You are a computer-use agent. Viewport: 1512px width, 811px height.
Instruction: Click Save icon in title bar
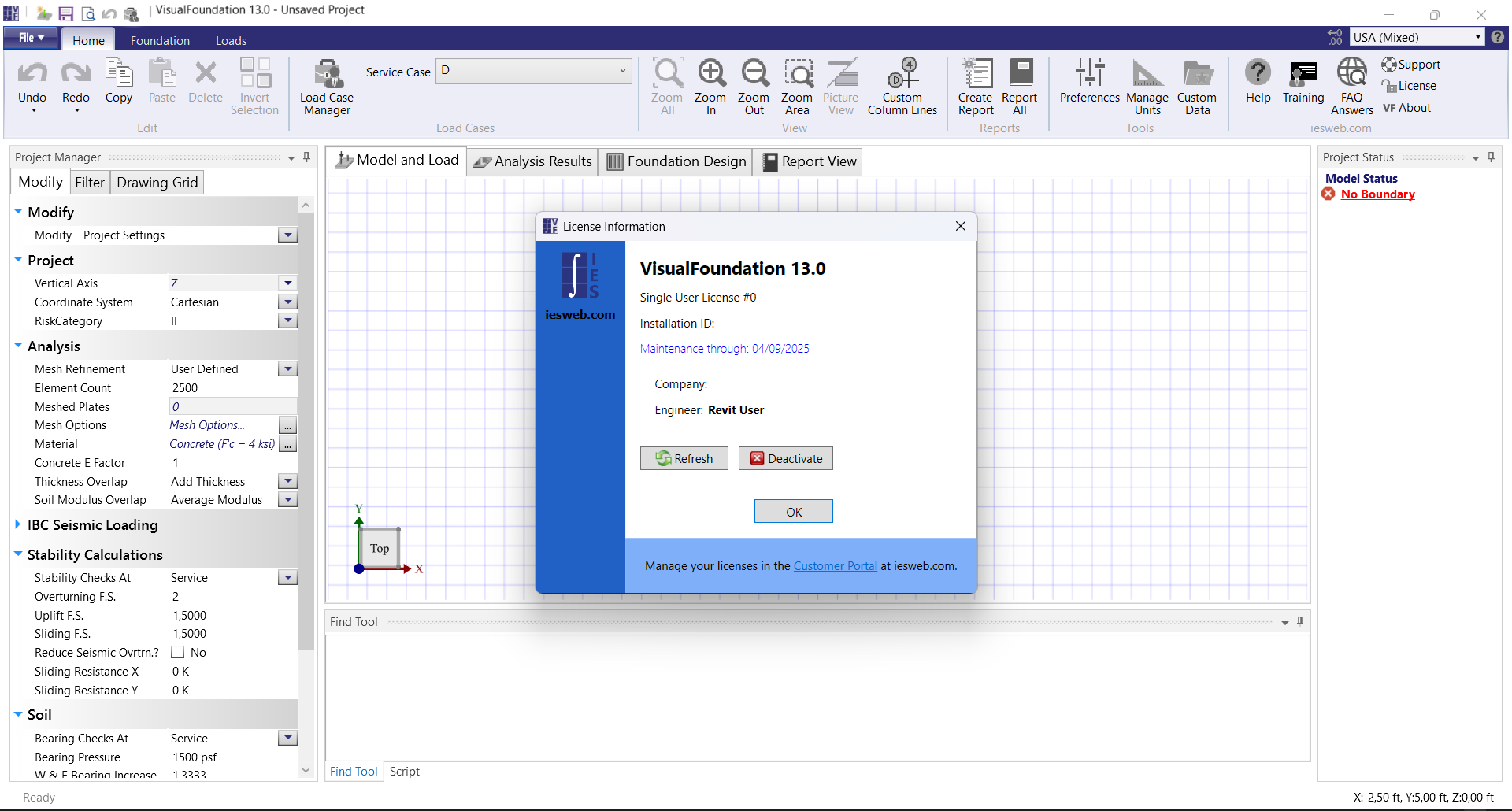pyautogui.click(x=66, y=13)
